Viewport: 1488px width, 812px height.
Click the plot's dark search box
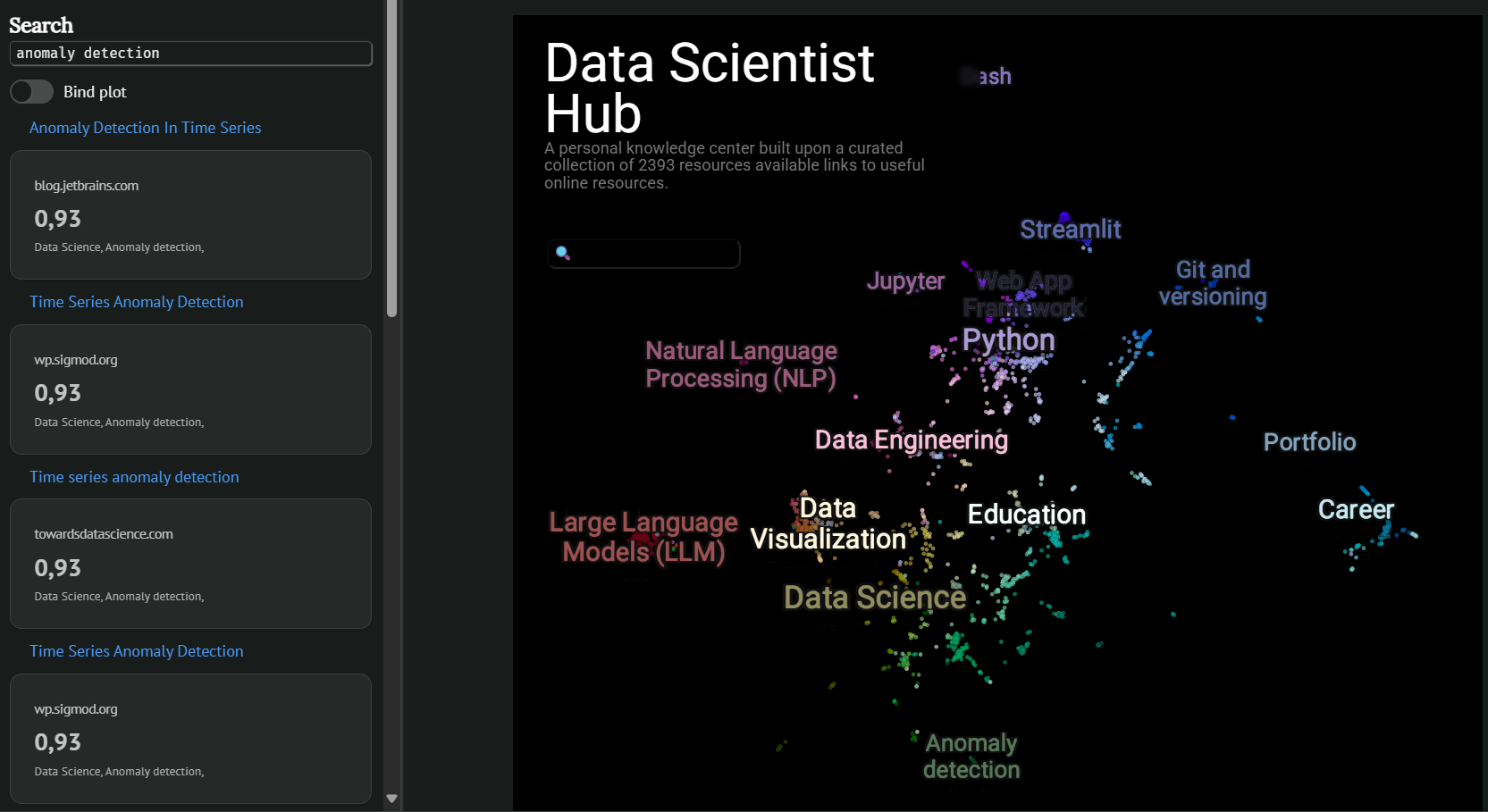point(652,254)
